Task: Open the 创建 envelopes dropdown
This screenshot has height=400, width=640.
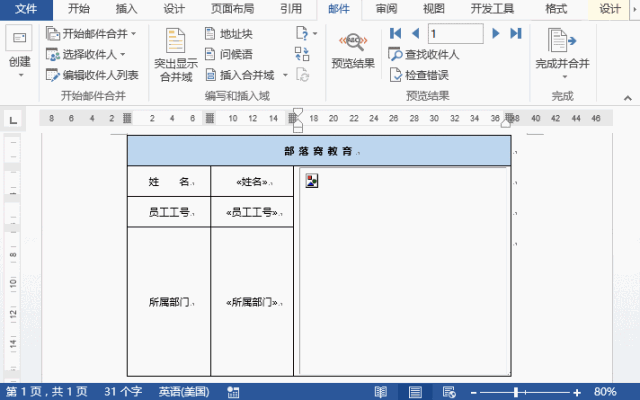Action: pyautogui.click(x=20, y=53)
